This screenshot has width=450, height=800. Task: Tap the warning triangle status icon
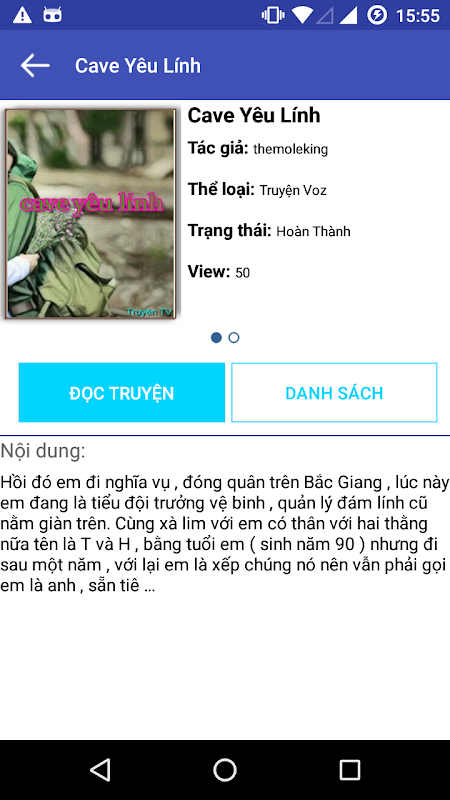[x=22, y=15]
